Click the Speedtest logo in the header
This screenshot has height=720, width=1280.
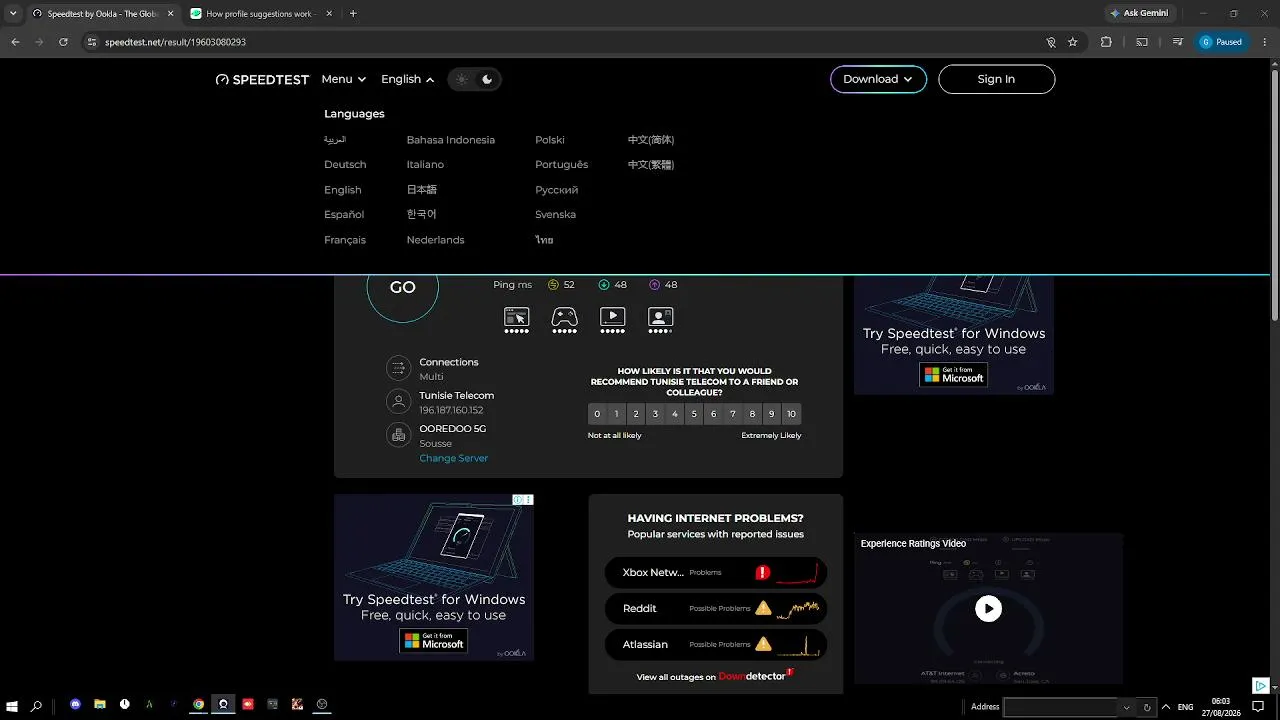[x=262, y=80]
